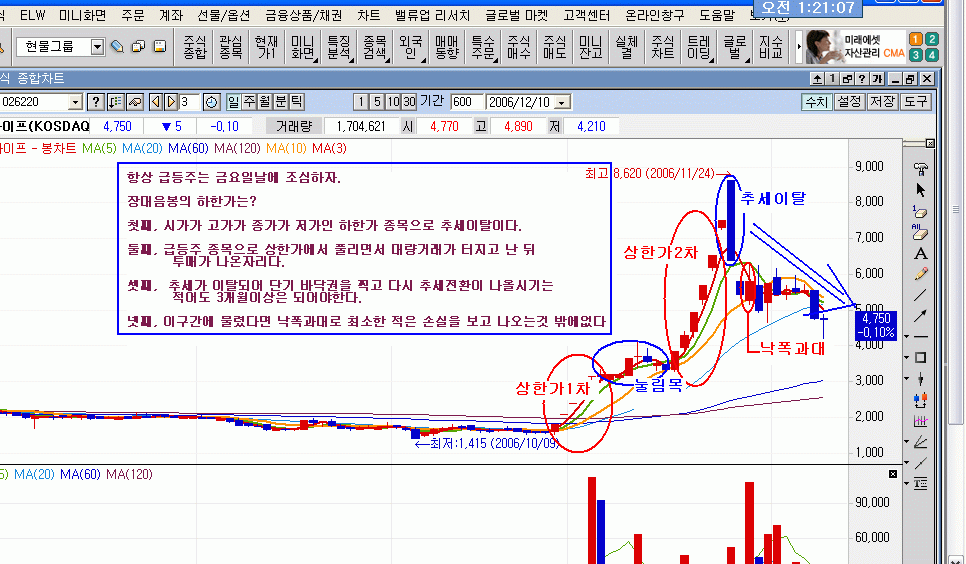Click the 미래에셋 자산관리 CMA banner
Image resolution: width=966 pixels, height=564 pixels.
pos(856,47)
